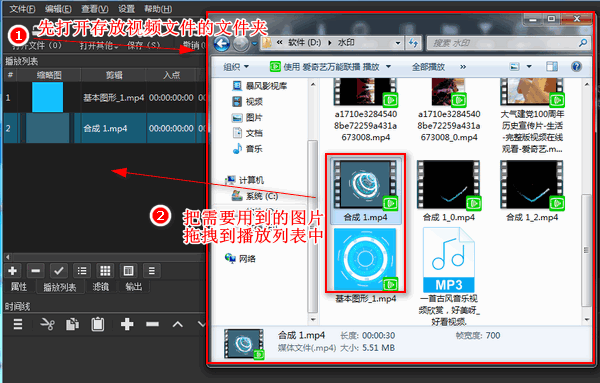
Task: Click the Explorer back navigation arrow
Action: 222,44
